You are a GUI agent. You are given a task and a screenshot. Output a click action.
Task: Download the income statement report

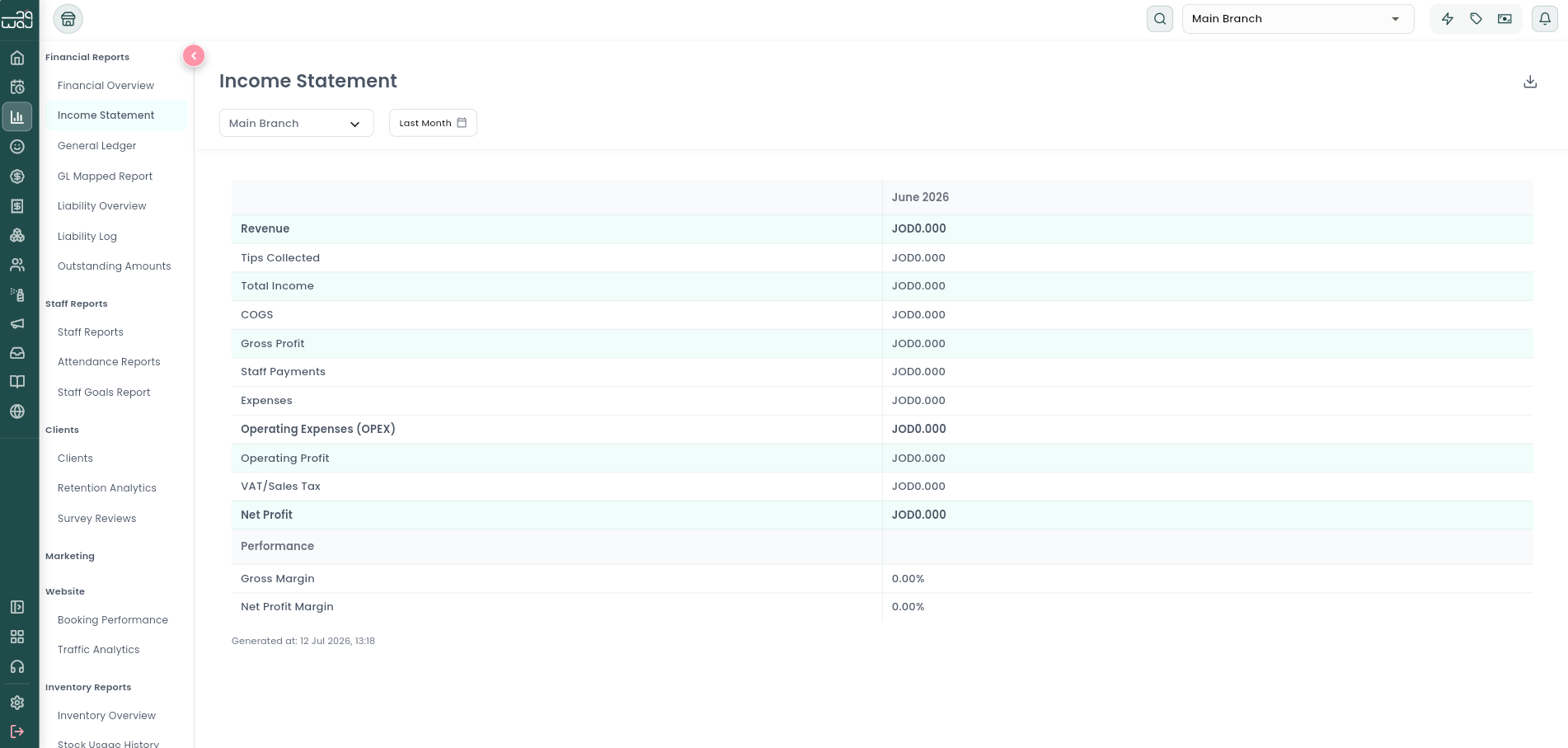coord(1530,82)
